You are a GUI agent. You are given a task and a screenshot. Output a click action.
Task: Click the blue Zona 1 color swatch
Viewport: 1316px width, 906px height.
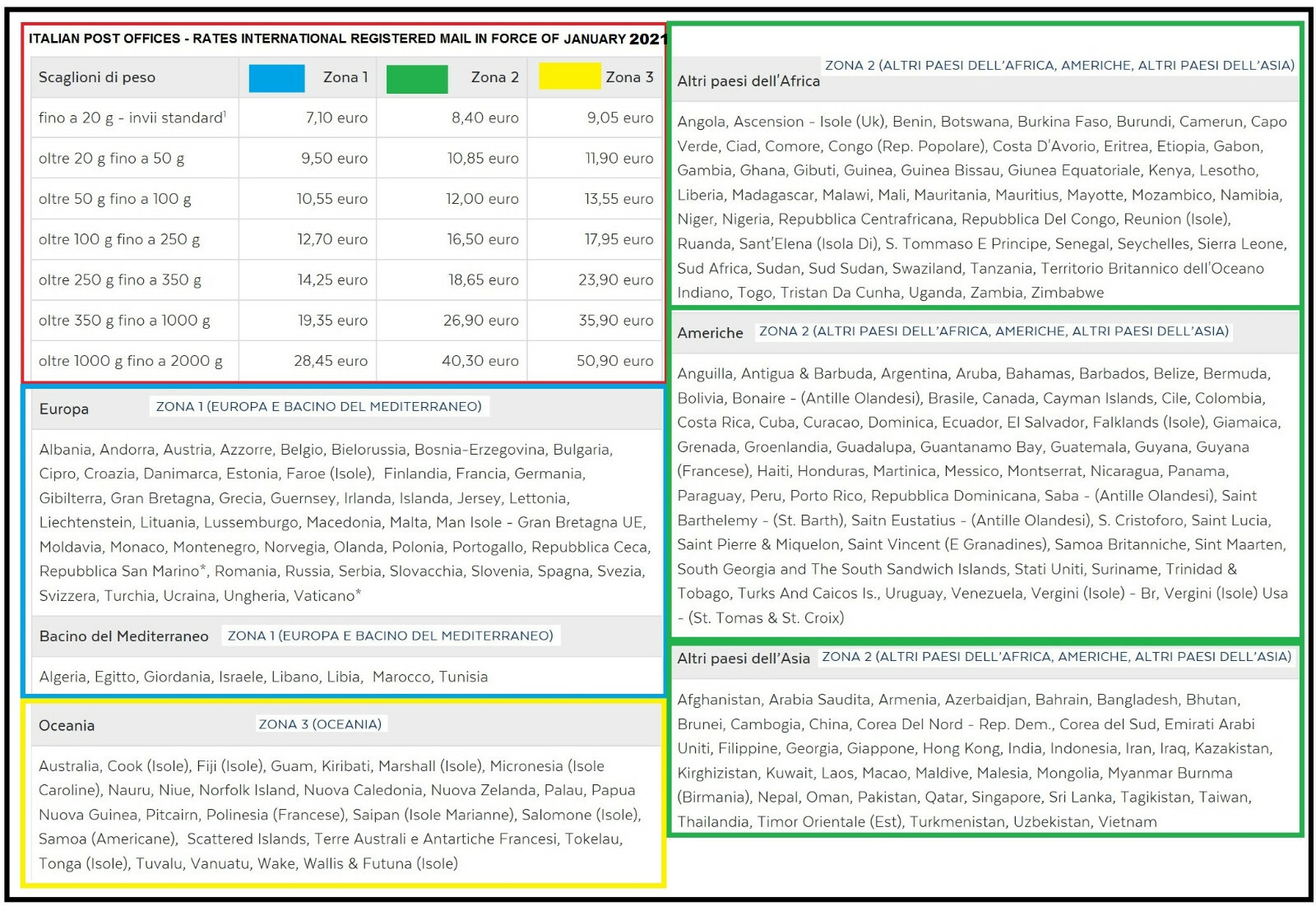pyautogui.click(x=276, y=78)
